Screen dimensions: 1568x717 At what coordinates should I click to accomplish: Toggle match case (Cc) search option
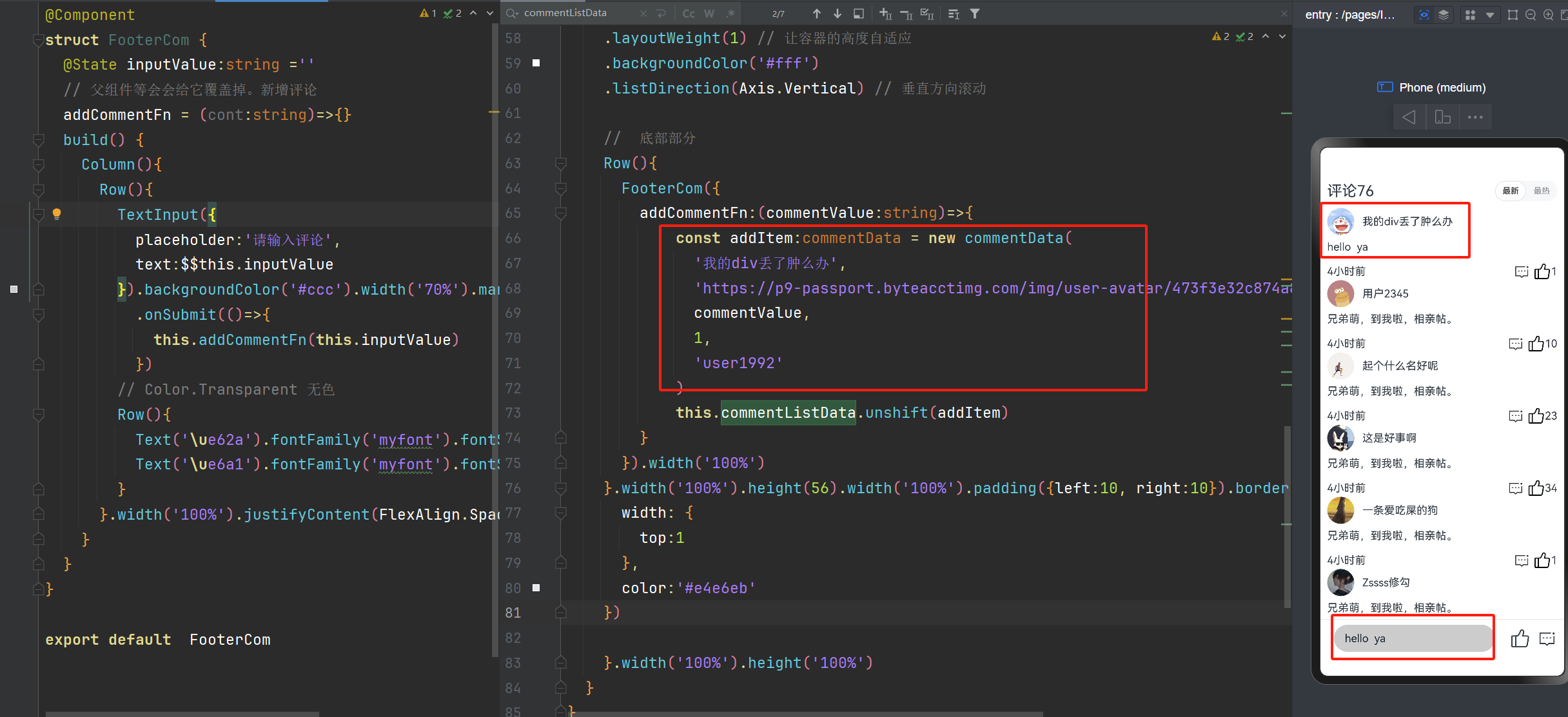pyautogui.click(x=689, y=14)
